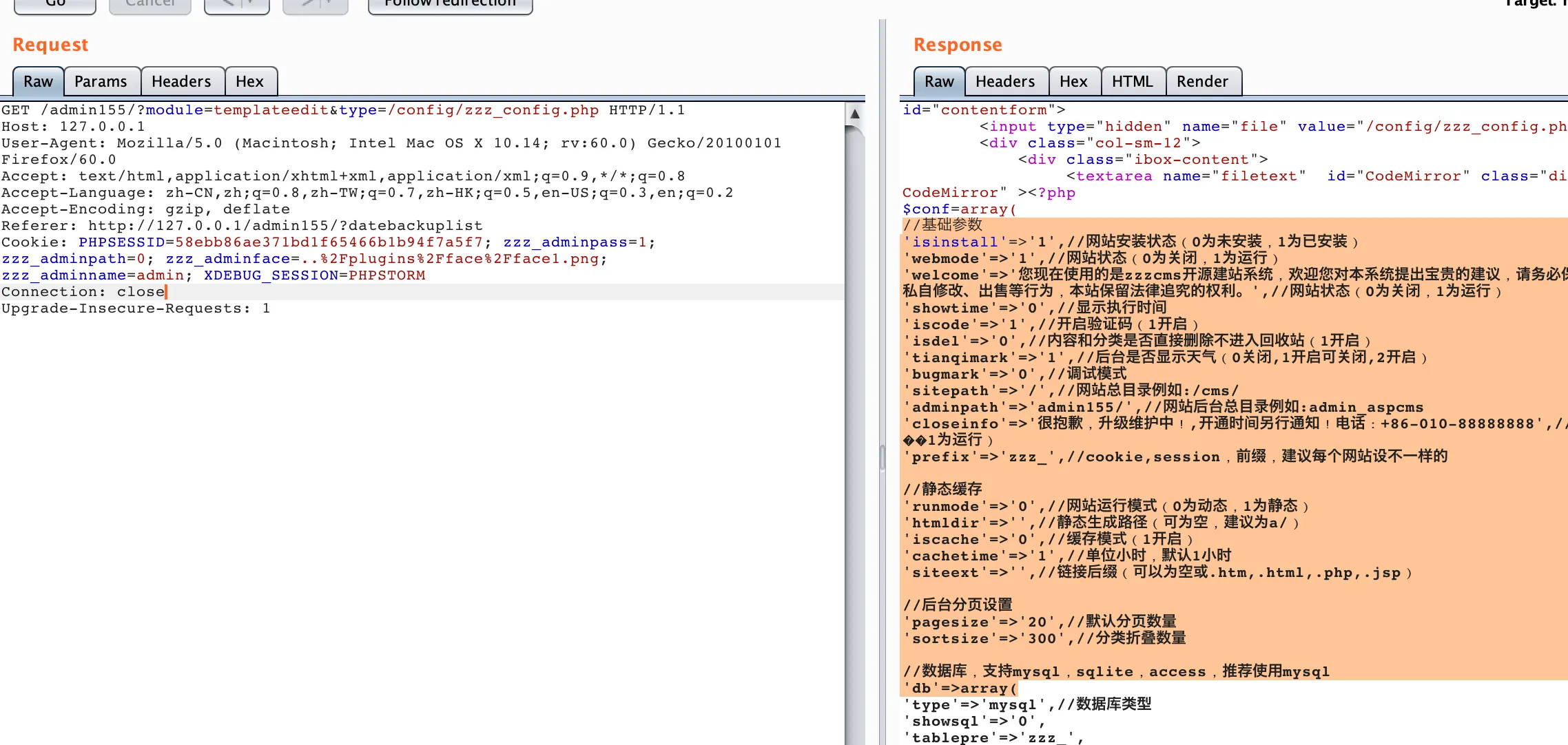This screenshot has height=745, width=1568.
Task: Click the Follow redirection button
Action: click(450, 4)
